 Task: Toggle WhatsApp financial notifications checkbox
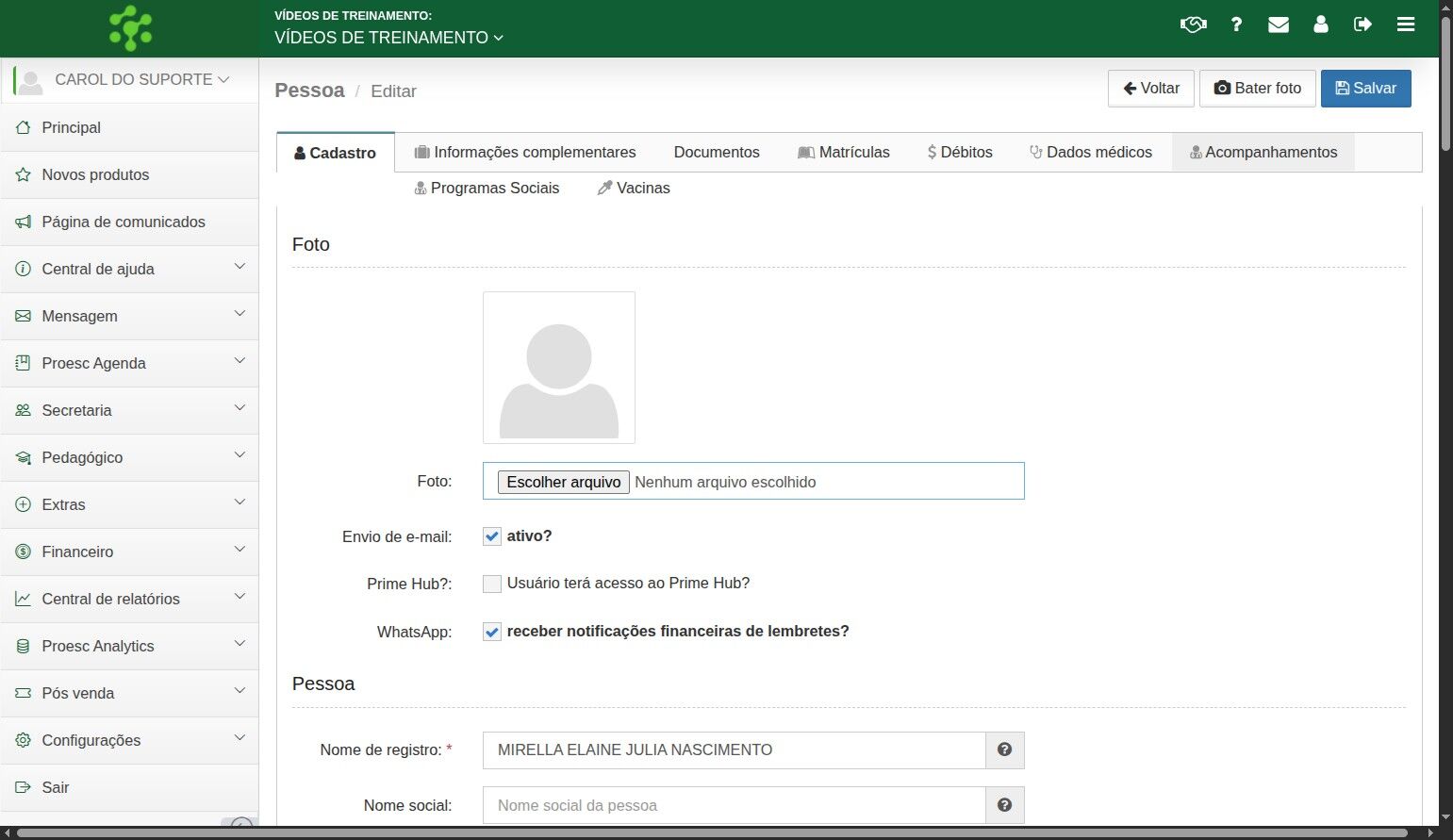(x=492, y=632)
